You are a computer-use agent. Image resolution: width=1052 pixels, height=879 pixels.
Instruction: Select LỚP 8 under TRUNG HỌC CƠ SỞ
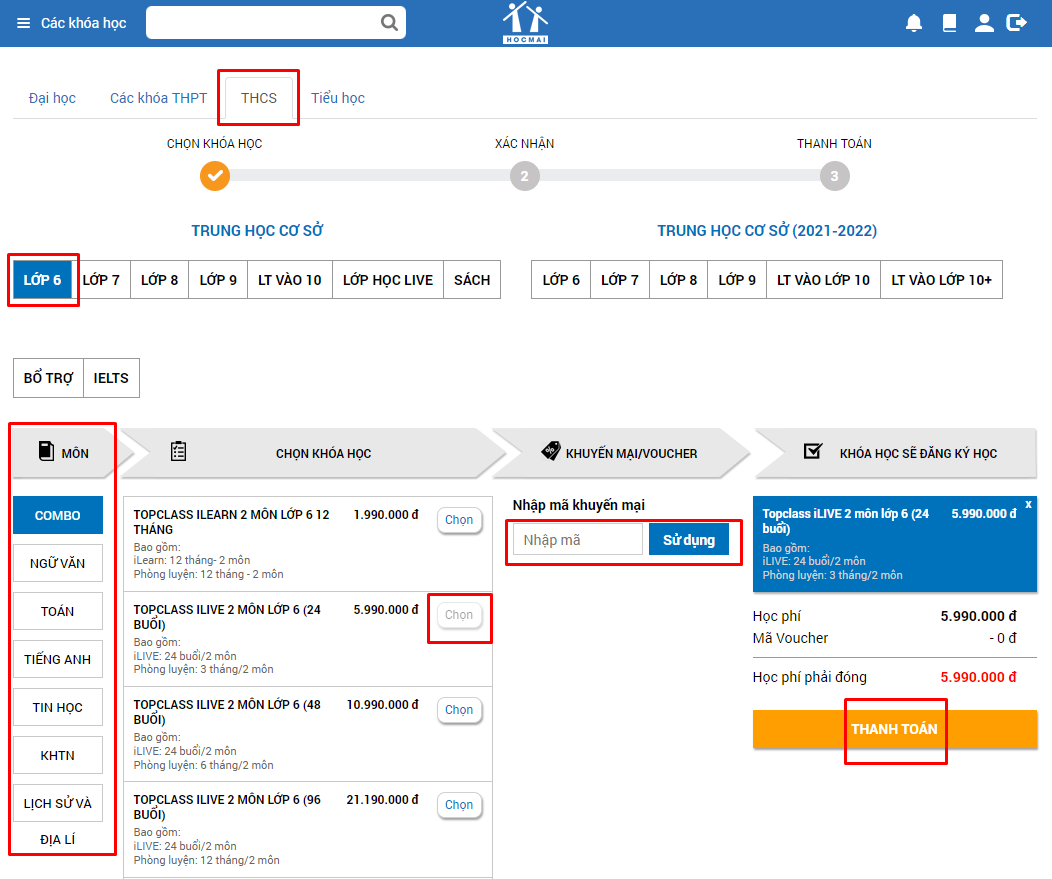(160, 280)
